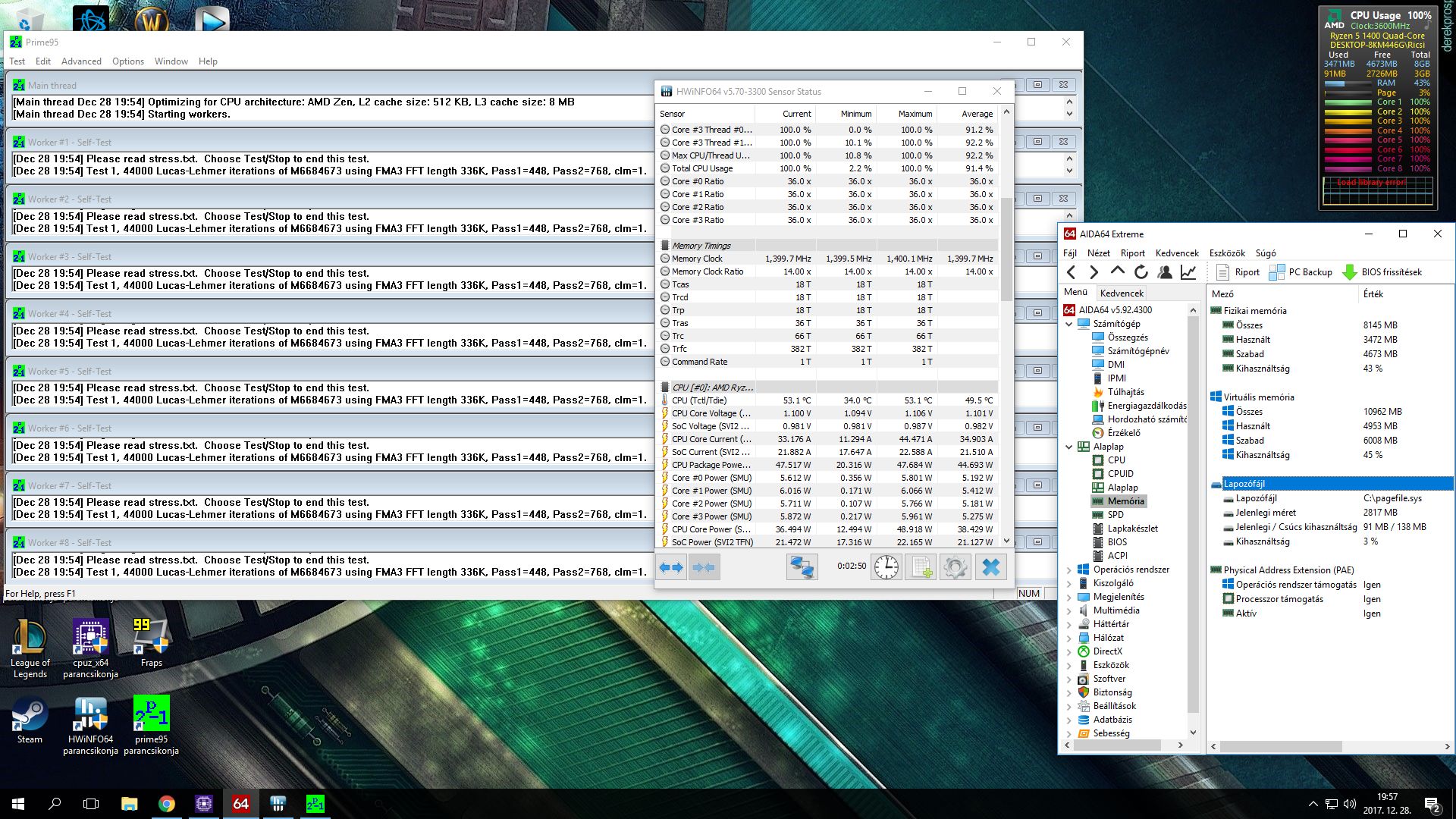
Task: Expand the Multimédia tree node
Action: tap(1069, 610)
